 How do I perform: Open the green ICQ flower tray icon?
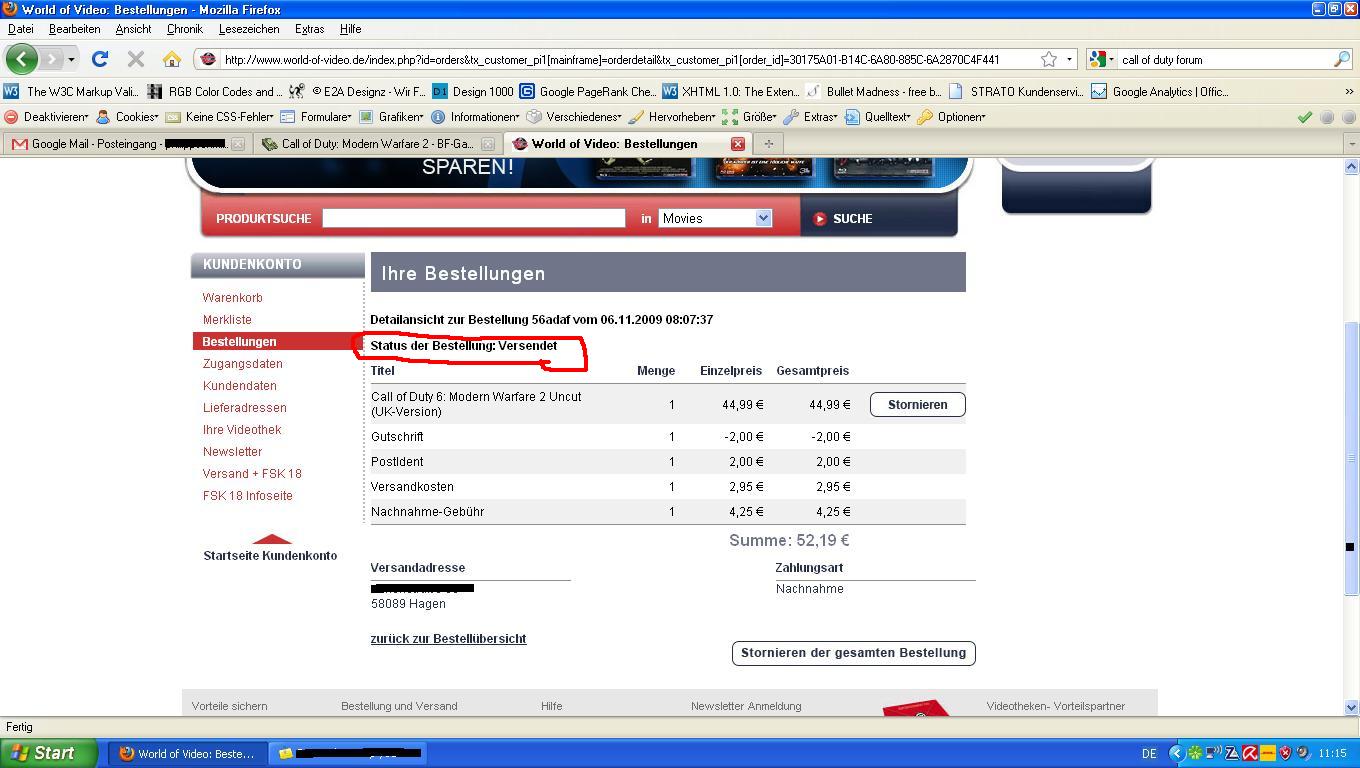click(1195, 754)
